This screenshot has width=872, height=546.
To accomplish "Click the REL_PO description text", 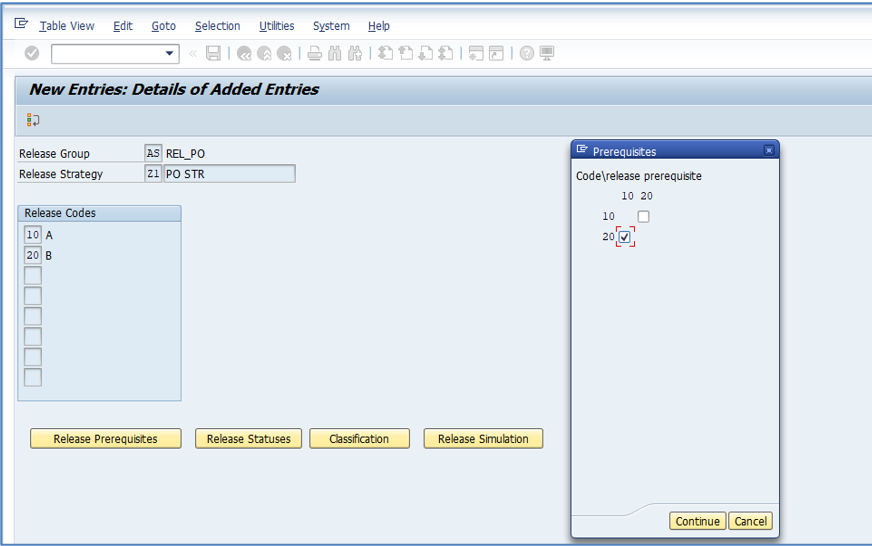I will pos(185,153).
